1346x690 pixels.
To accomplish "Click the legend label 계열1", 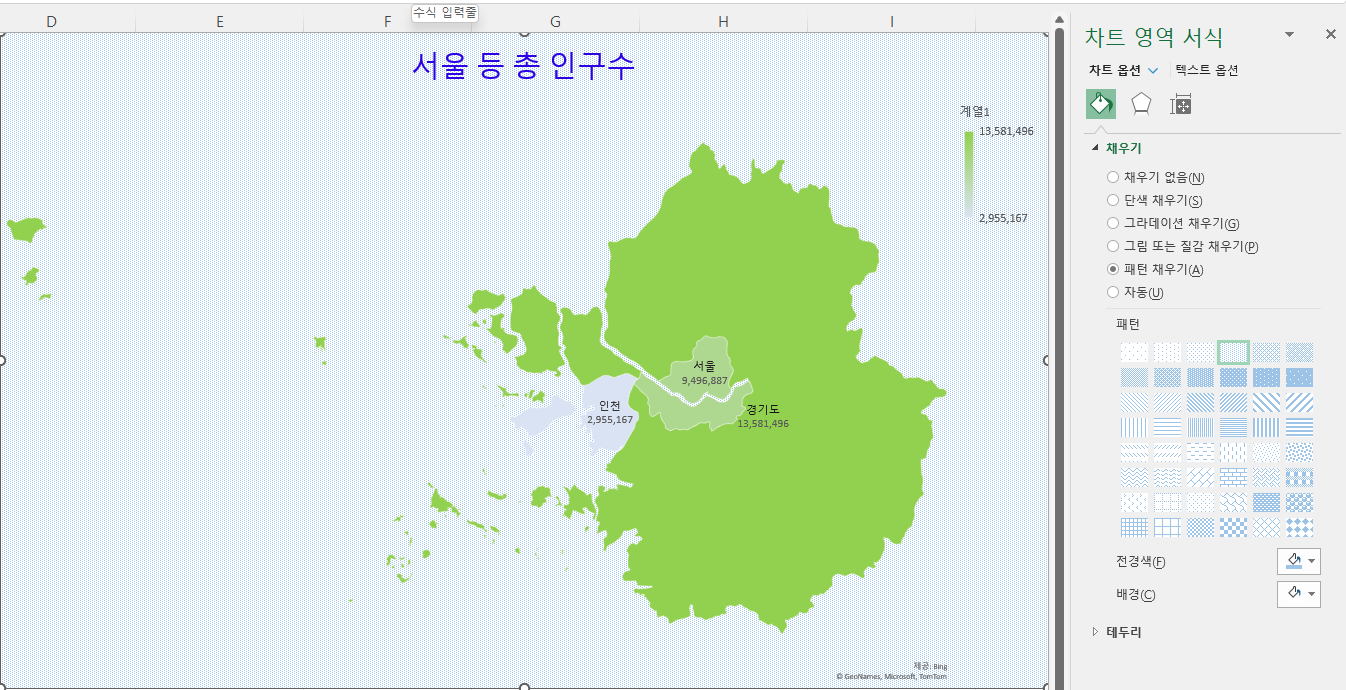I will pos(974,111).
